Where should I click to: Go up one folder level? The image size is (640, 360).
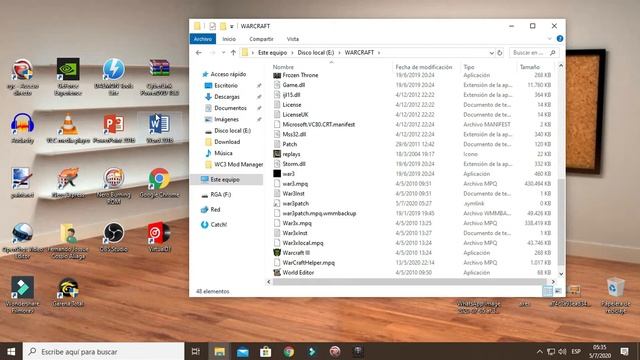[x=233, y=53]
